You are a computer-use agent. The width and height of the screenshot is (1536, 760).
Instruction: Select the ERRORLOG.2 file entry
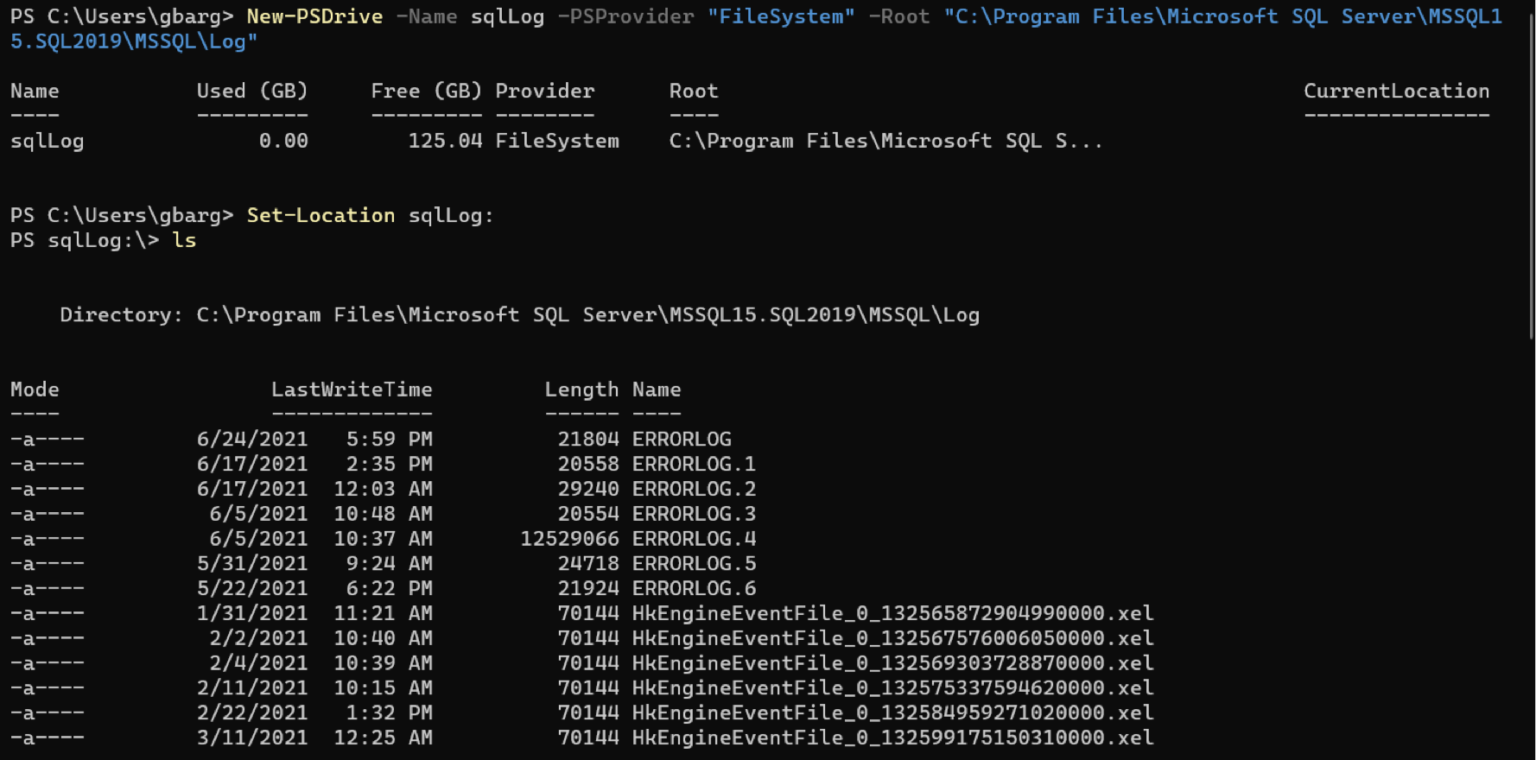(x=693, y=488)
